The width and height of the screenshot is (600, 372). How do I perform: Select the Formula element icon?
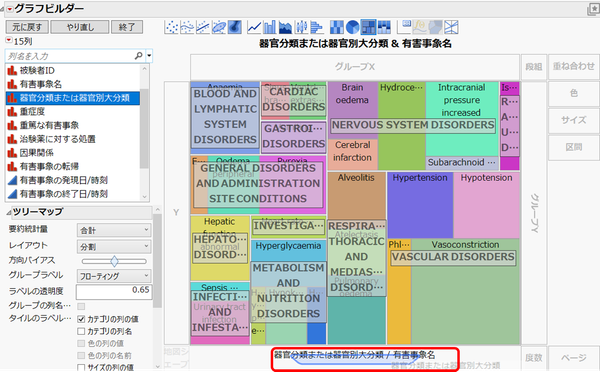[x=420, y=27]
